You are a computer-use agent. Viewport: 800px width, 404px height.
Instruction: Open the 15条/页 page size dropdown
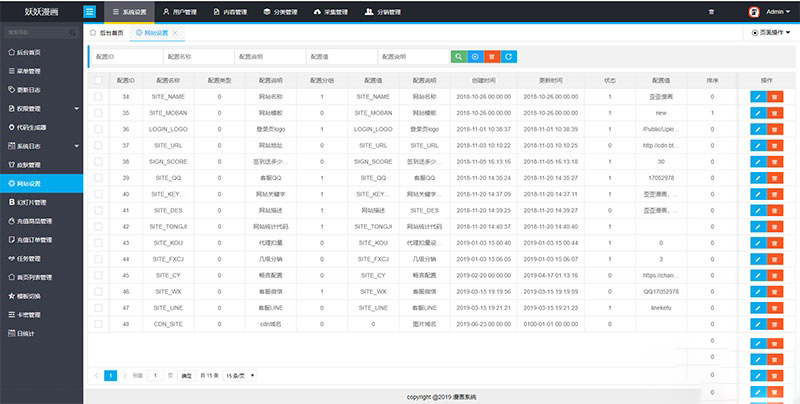click(240, 376)
